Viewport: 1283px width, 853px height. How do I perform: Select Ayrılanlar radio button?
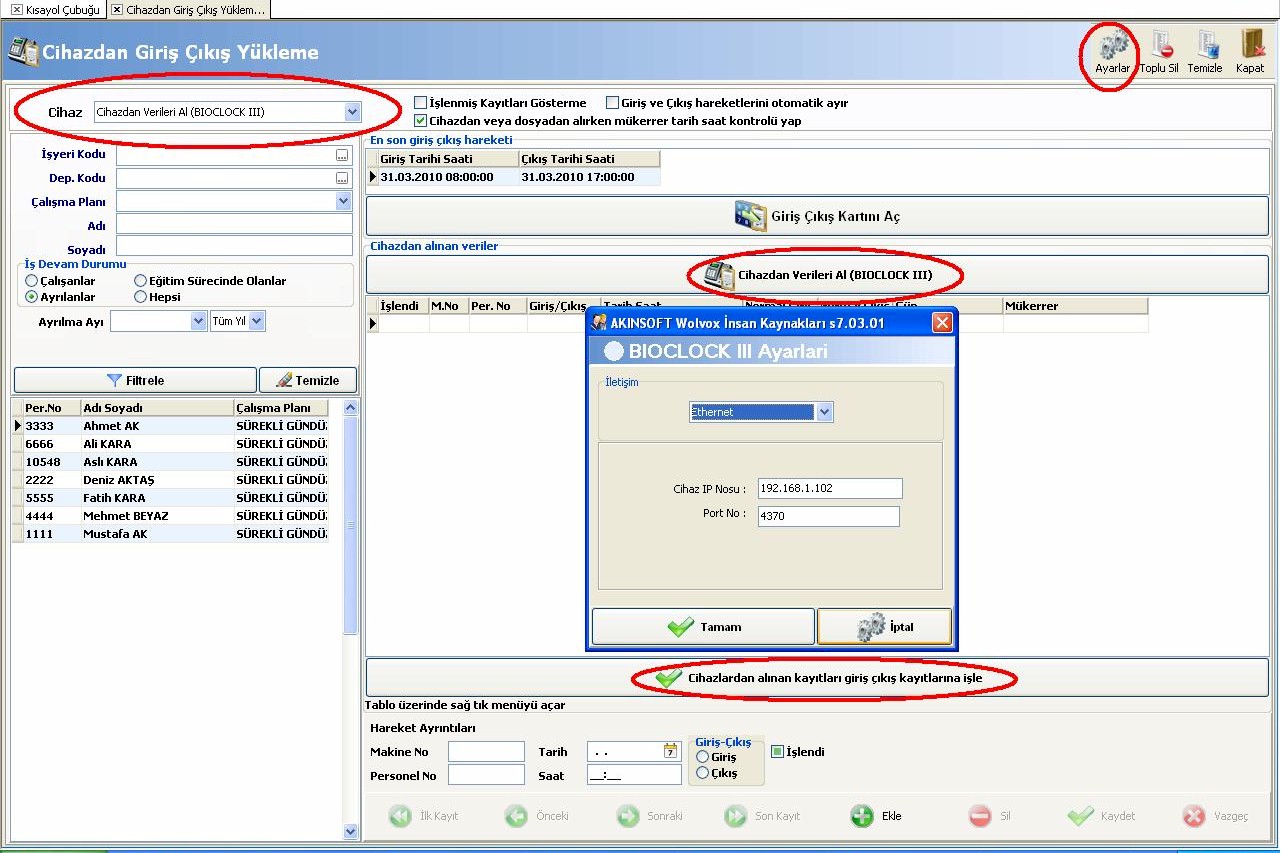pos(32,297)
